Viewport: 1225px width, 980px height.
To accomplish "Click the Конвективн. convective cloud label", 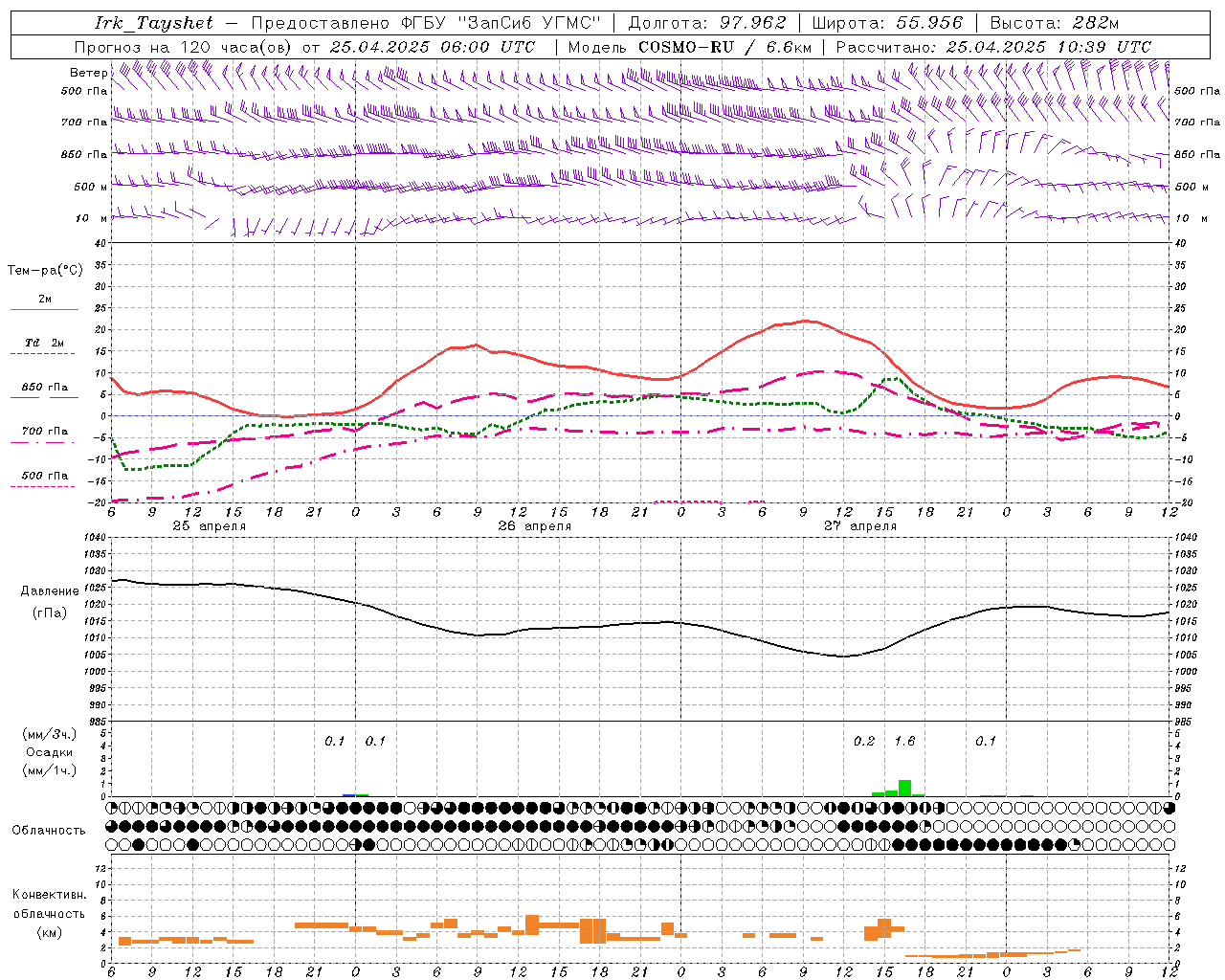I will click(x=50, y=895).
